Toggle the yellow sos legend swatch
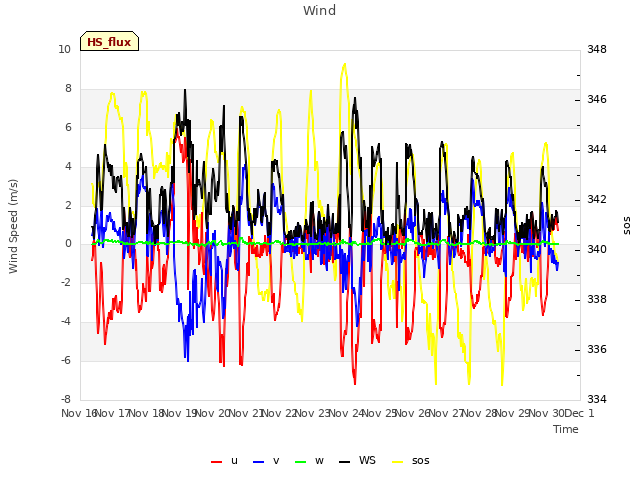Screen dimensions: 640x480 pos(398,462)
